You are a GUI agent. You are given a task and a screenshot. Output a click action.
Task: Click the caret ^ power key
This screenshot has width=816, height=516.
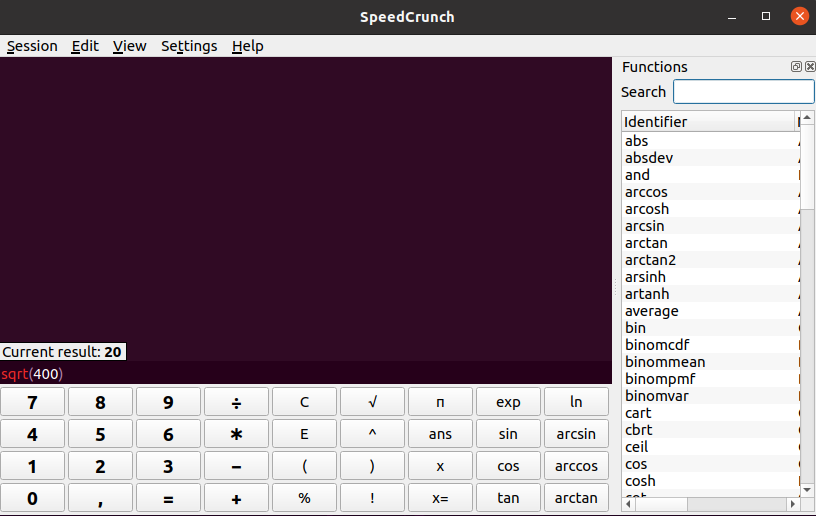[372, 434]
